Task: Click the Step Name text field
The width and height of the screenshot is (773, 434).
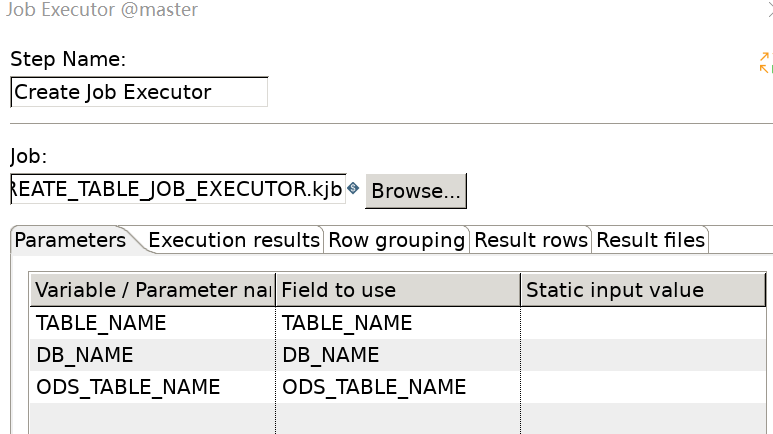Action: pos(139,92)
